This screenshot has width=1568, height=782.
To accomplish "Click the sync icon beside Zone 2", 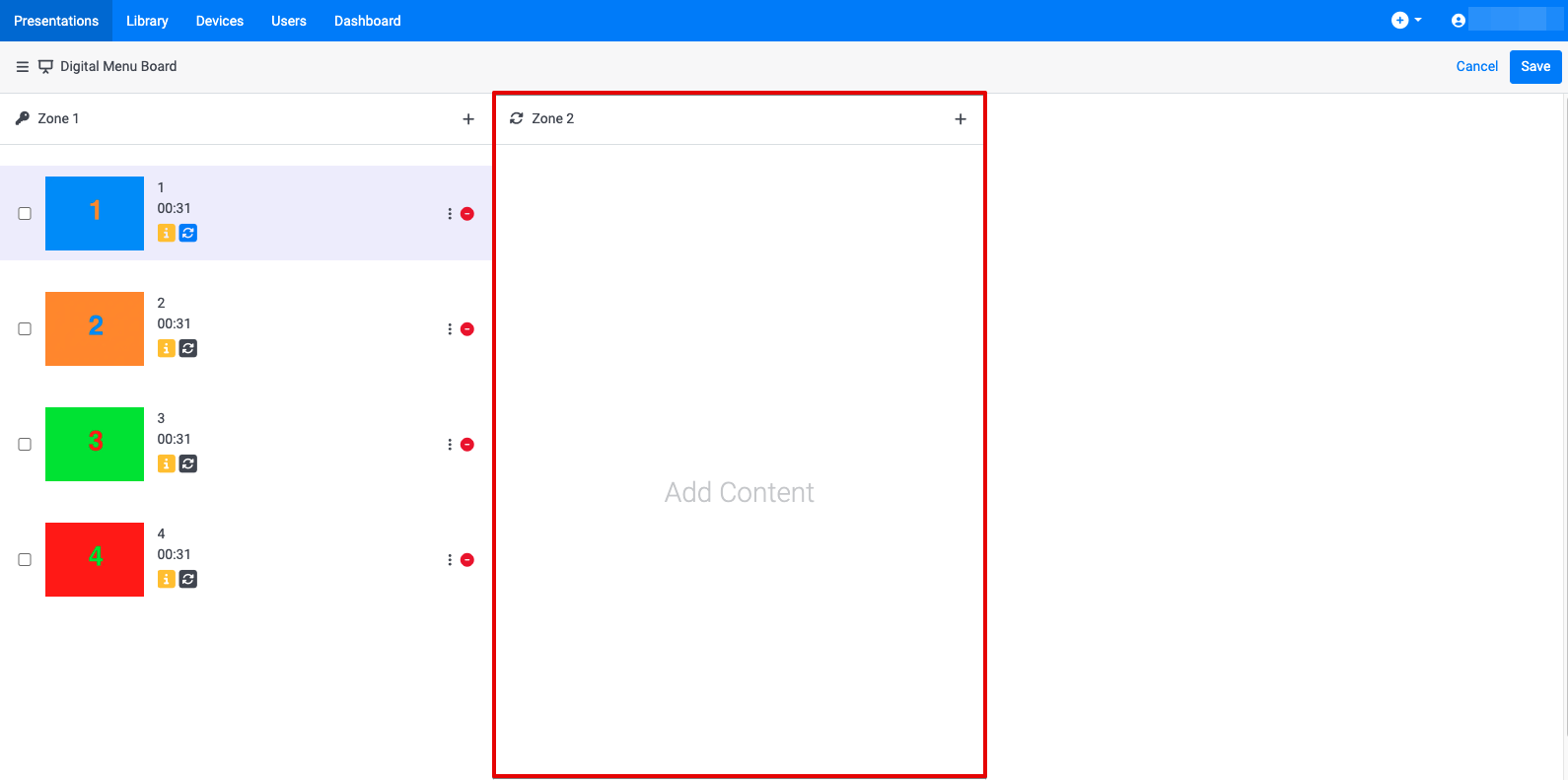I will tap(517, 118).
